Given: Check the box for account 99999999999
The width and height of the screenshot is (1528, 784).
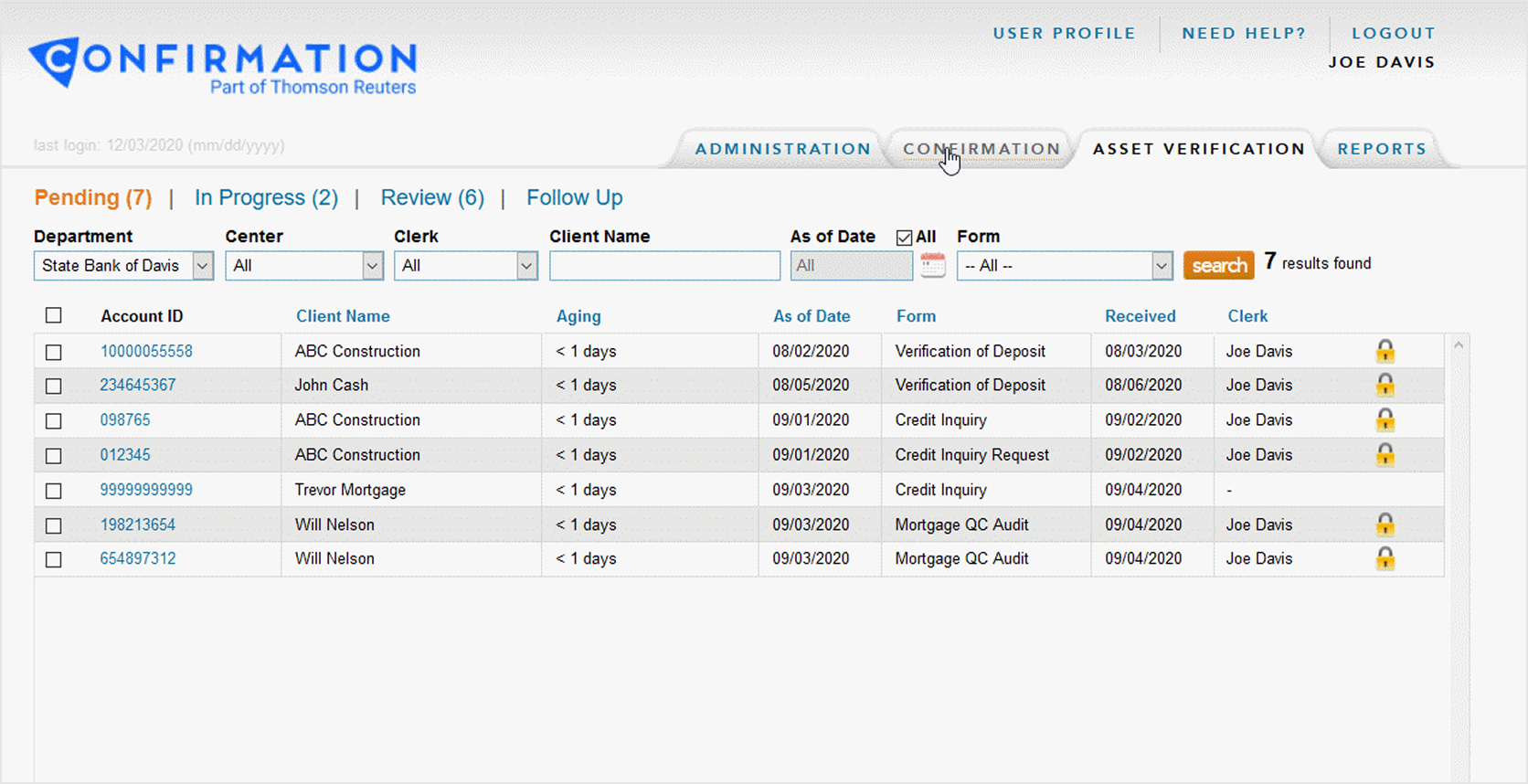Looking at the screenshot, I should coord(54,491).
